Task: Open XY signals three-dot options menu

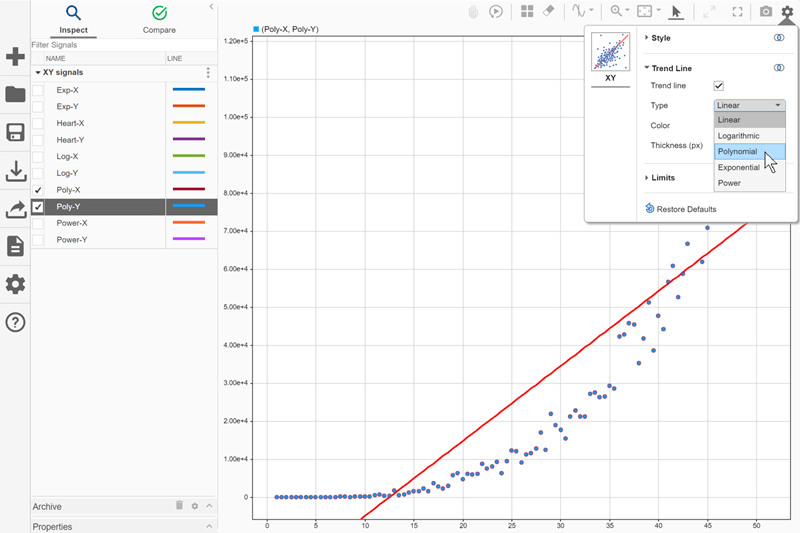Action: coord(208,72)
